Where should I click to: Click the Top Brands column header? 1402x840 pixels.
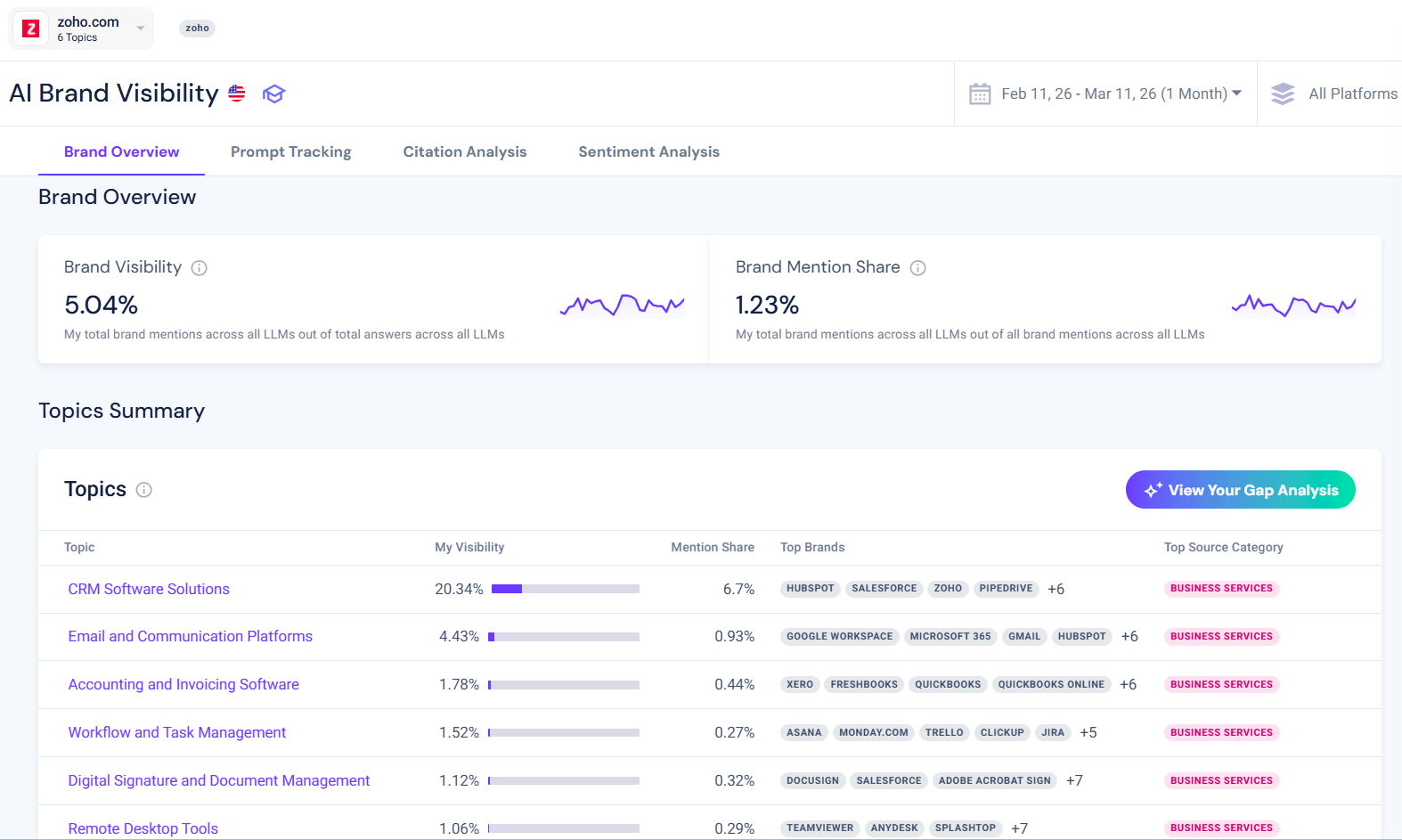pyautogui.click(x=812, y=547)
